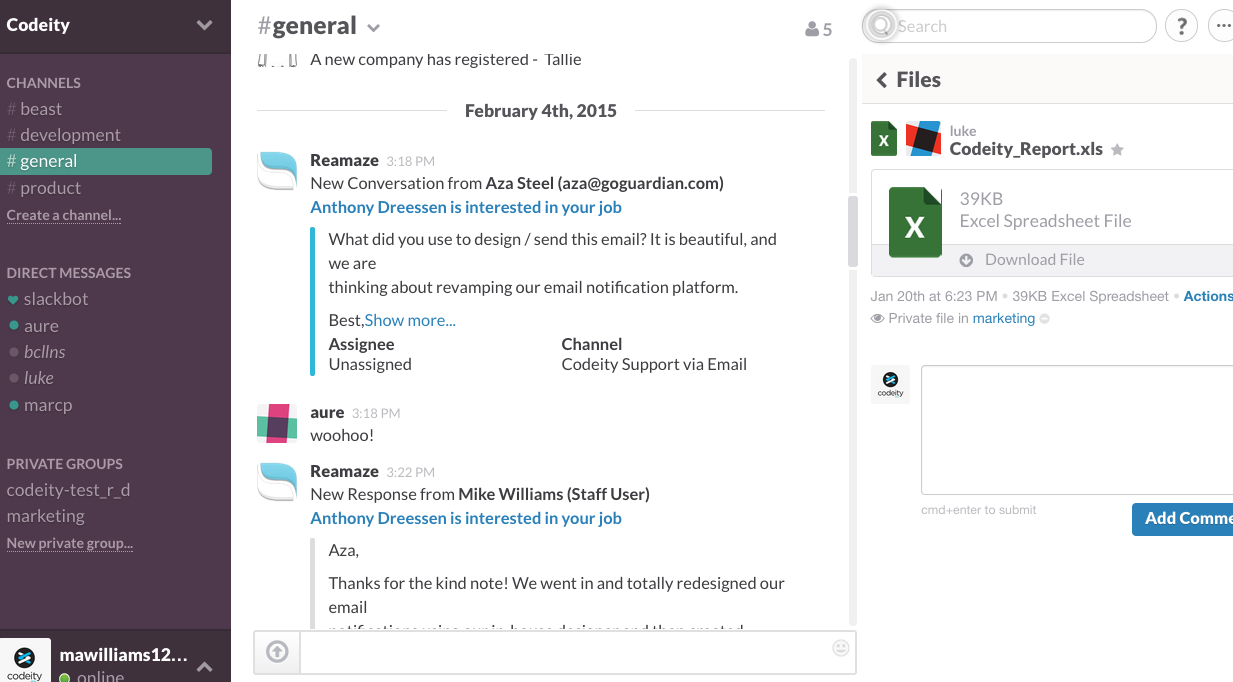The image size is (1233, 682).
Task: Click the Codeity_Report.xls file title
Action: (1026, 149)
